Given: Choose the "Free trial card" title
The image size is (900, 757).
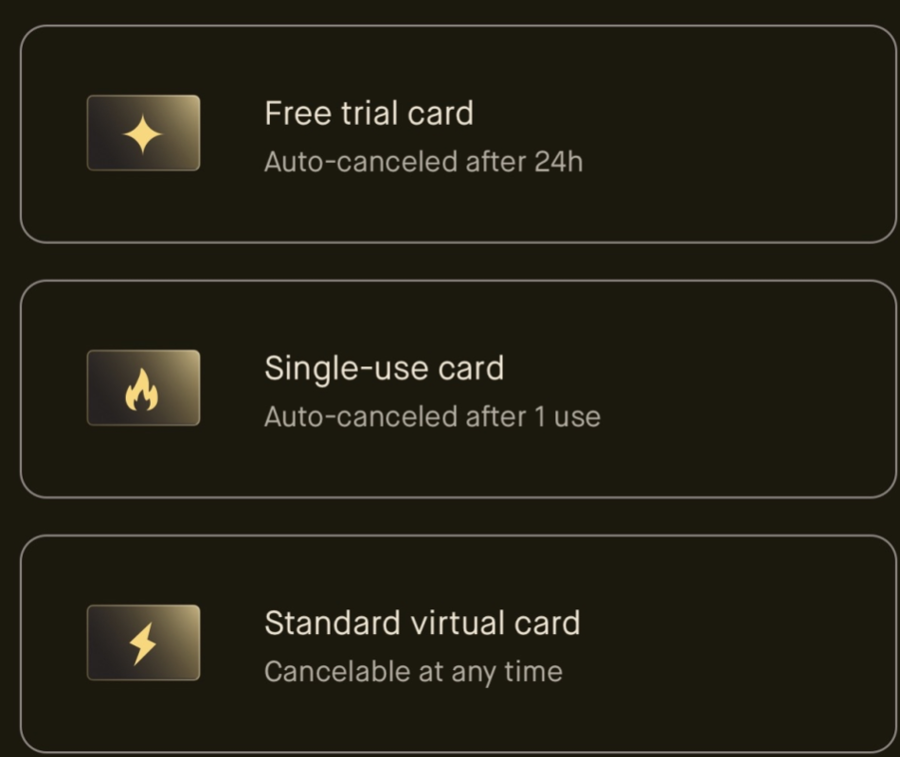Looking at the screenshot, I should pyautogui.click(x=368, y=113).
